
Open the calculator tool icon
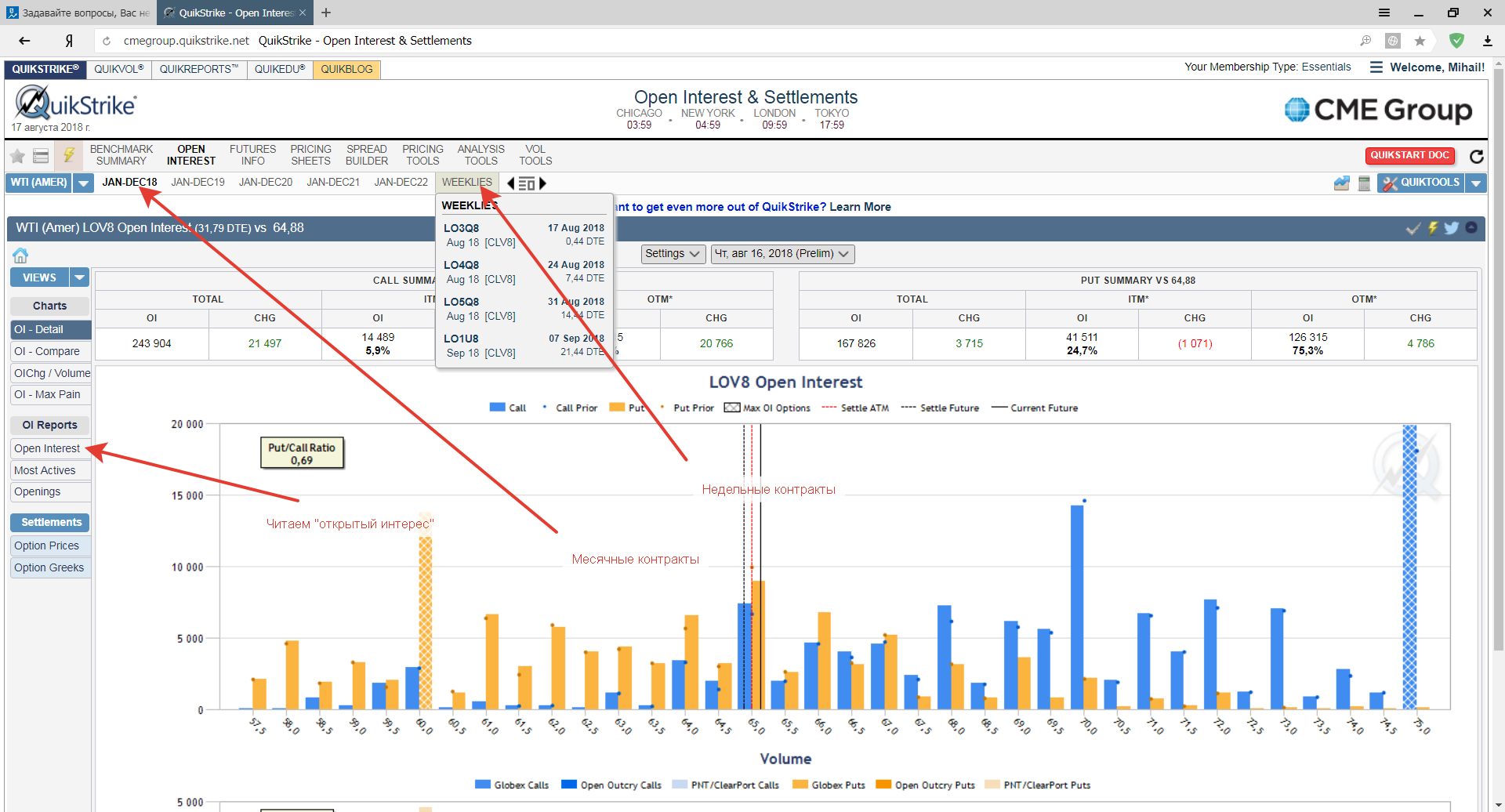[x=1364, y=183]
